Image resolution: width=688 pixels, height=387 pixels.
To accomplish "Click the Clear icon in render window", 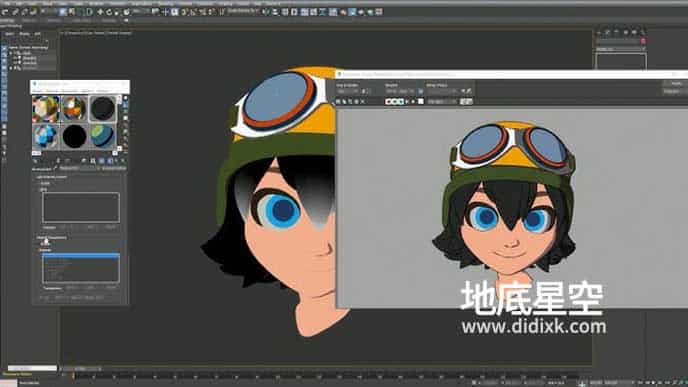I will pyautogui.click(x=362, y=102).
